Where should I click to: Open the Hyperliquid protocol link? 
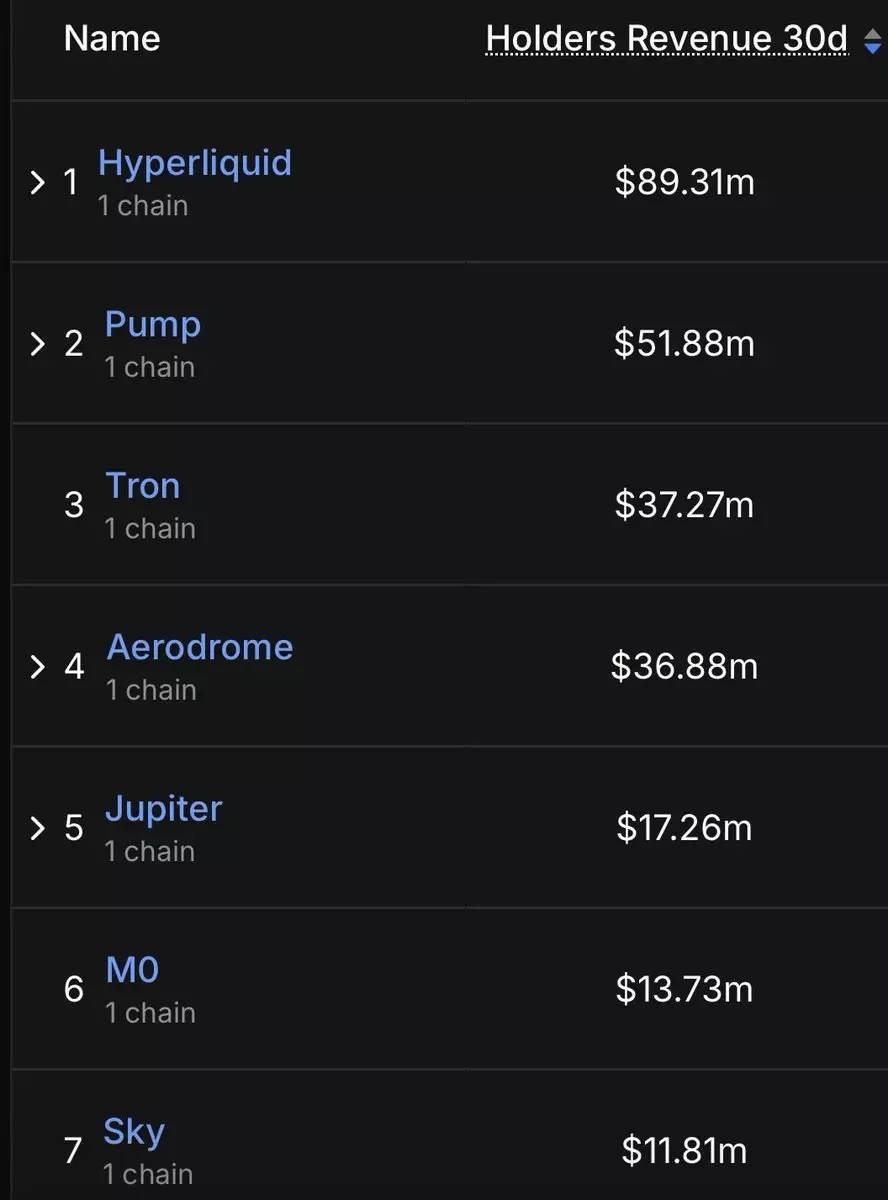pyautogui.click(x=195, y=163)
